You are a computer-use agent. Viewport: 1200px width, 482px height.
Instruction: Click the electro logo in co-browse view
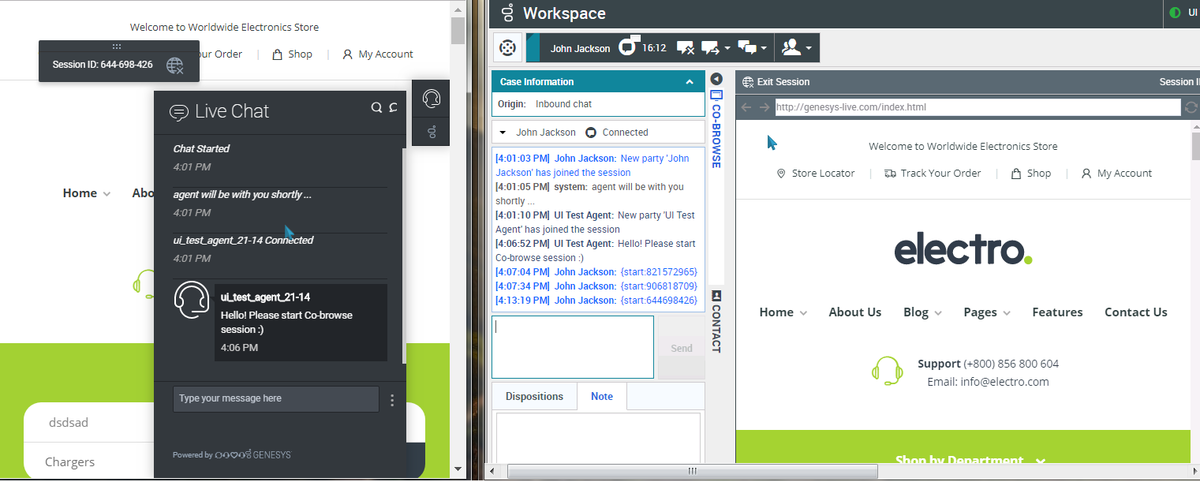(x=963, y=248)
